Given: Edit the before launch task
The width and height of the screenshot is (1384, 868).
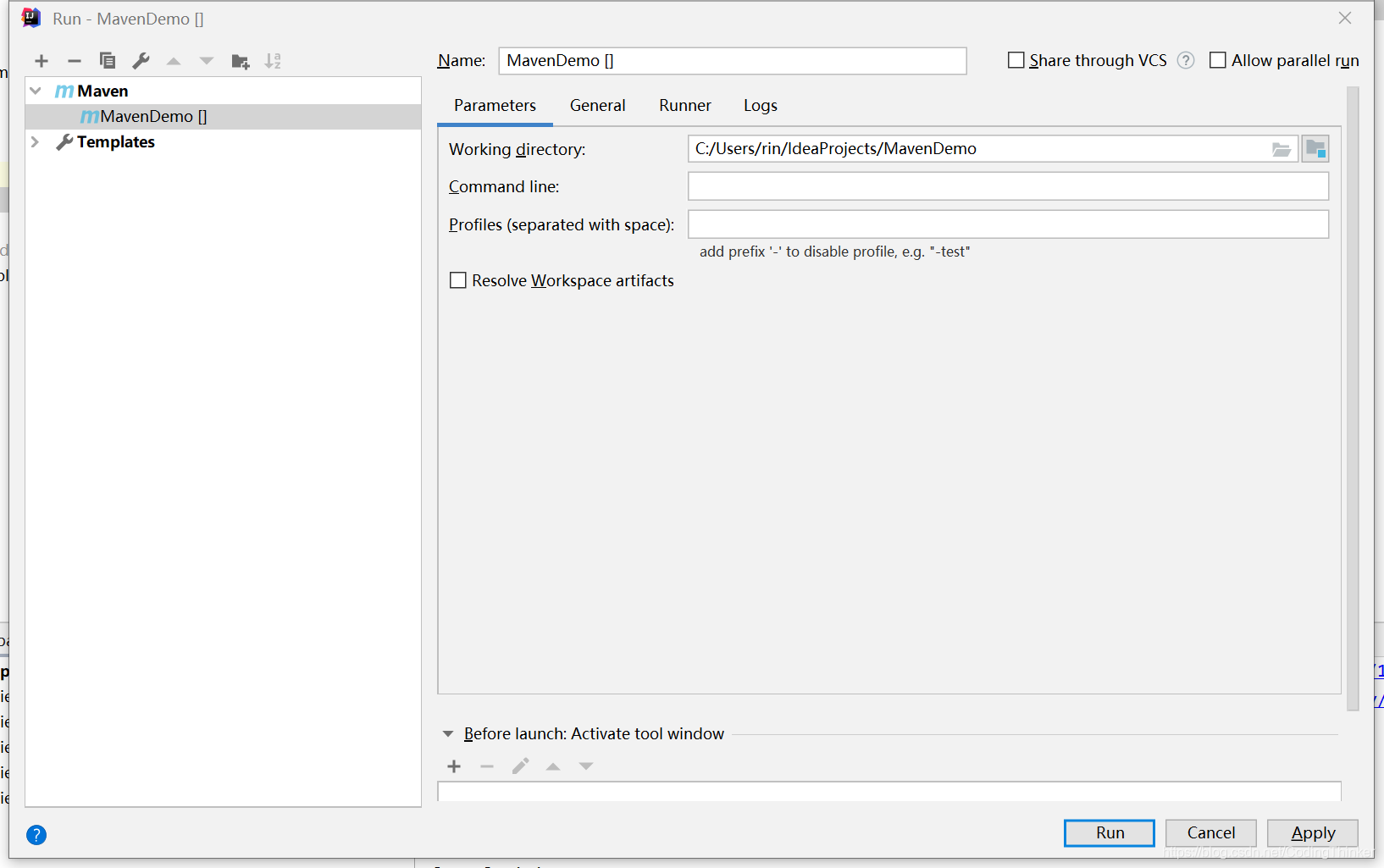Looking at the screenshot, I should tap(520, 766).
